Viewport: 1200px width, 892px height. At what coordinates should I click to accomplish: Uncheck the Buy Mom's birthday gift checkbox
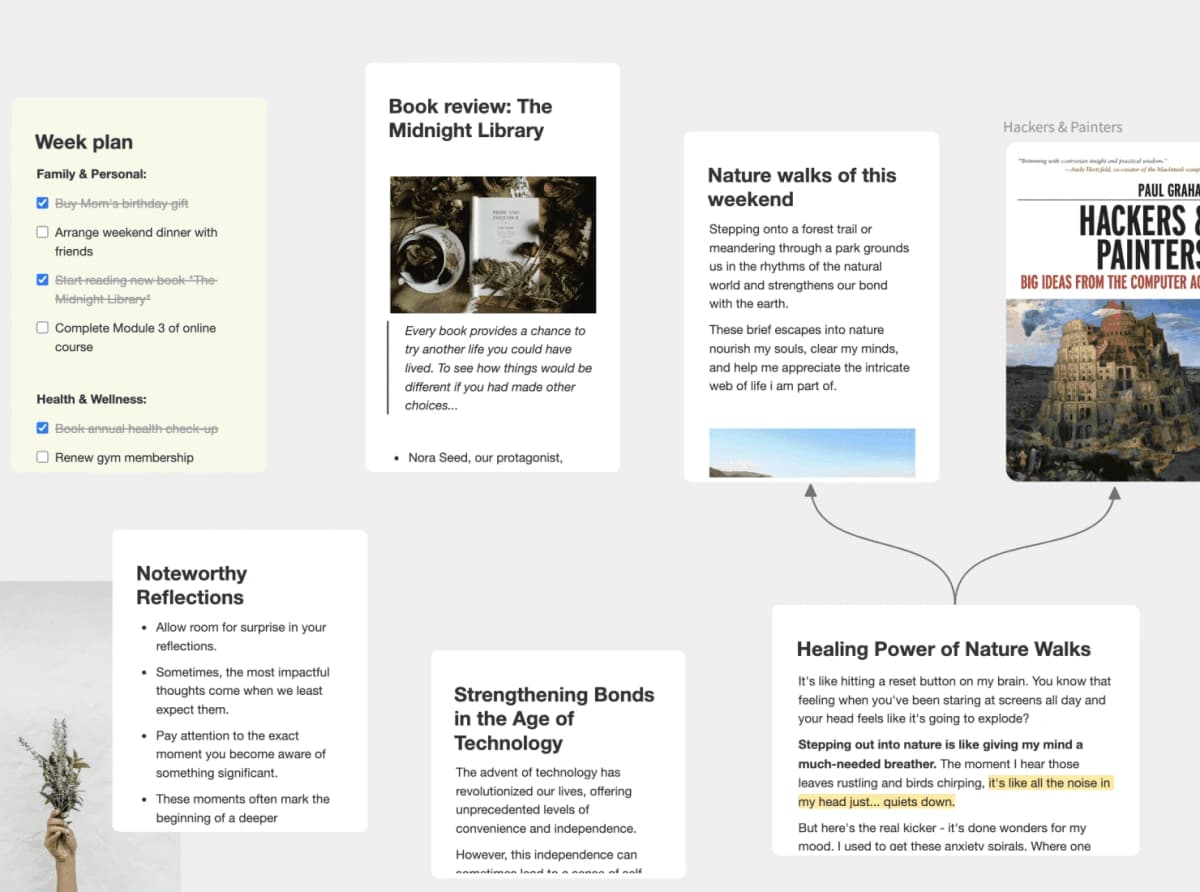click(42, 203)
